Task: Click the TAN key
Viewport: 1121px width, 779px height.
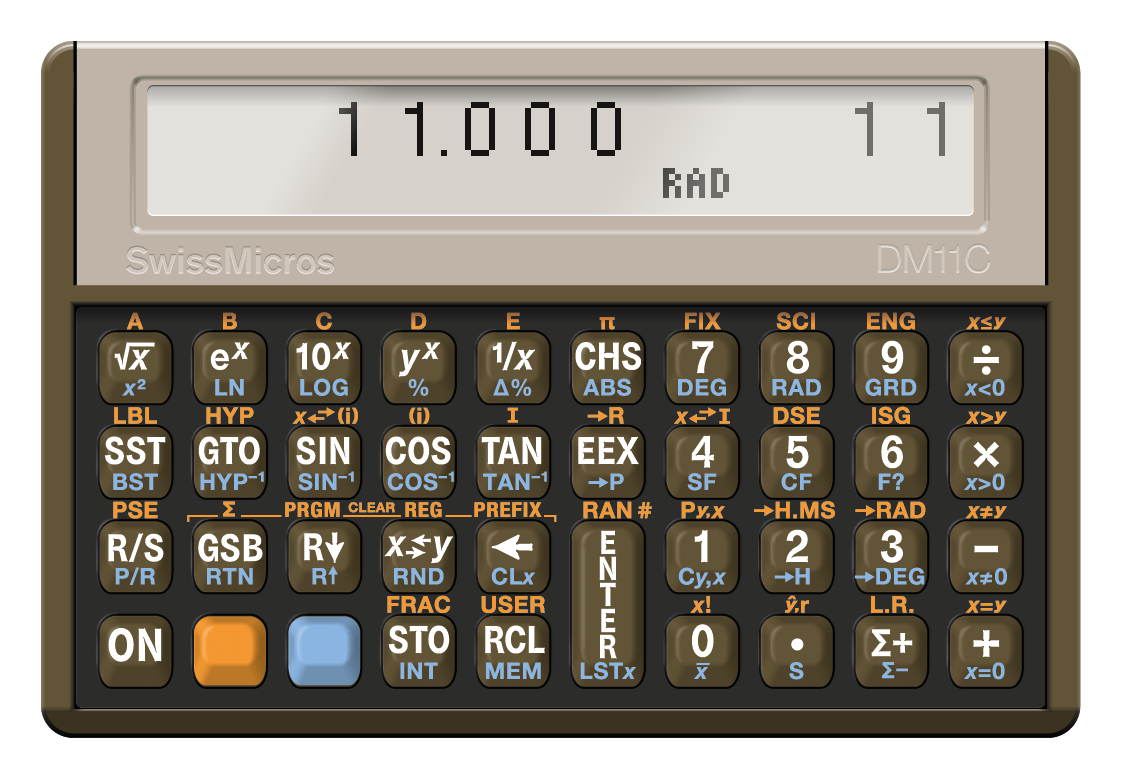Action: coord(513,462)
